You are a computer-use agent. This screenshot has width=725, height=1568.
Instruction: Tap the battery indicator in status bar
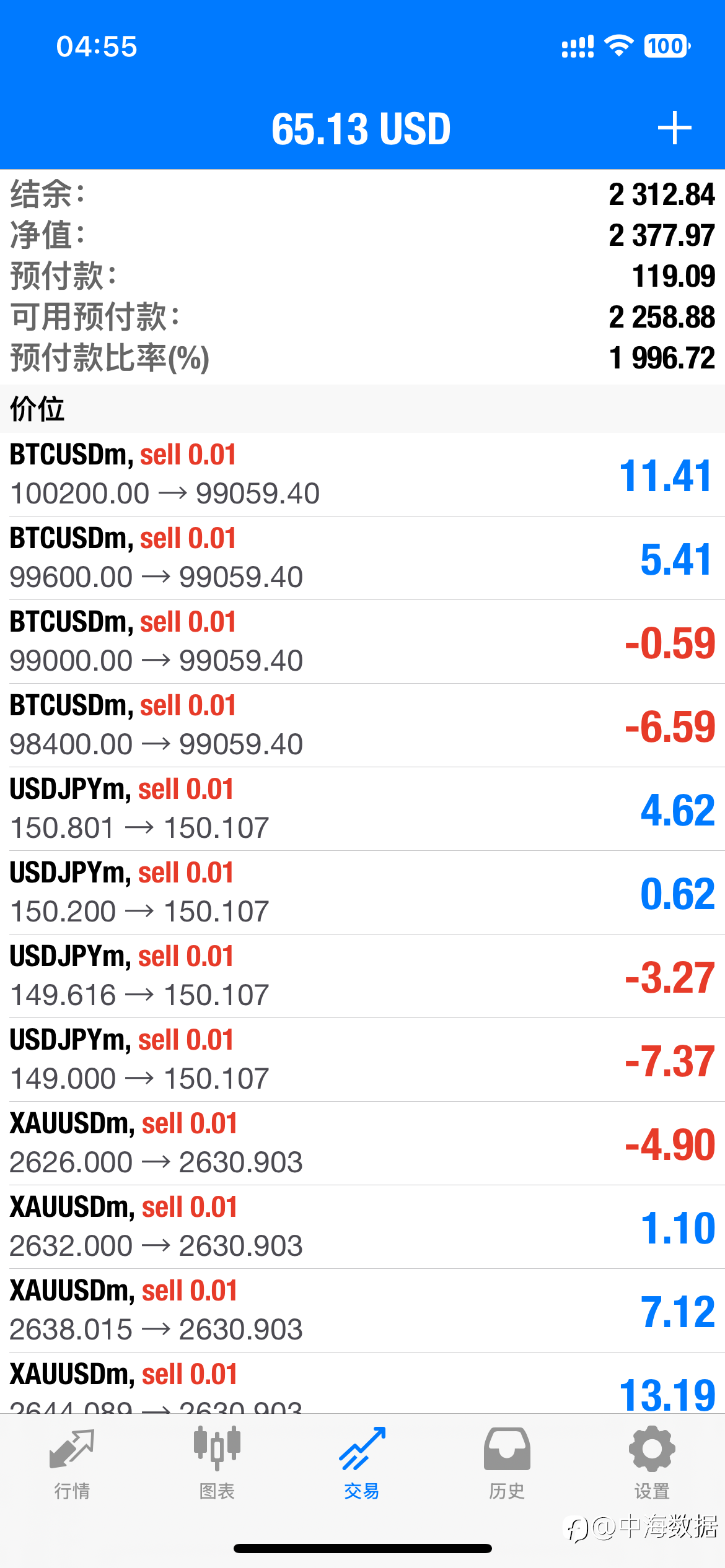click(x=667, y=46)
